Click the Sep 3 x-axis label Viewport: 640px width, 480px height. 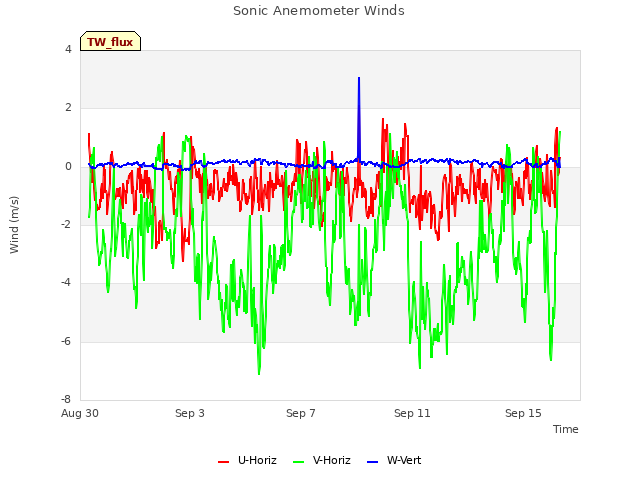point(190,413)
